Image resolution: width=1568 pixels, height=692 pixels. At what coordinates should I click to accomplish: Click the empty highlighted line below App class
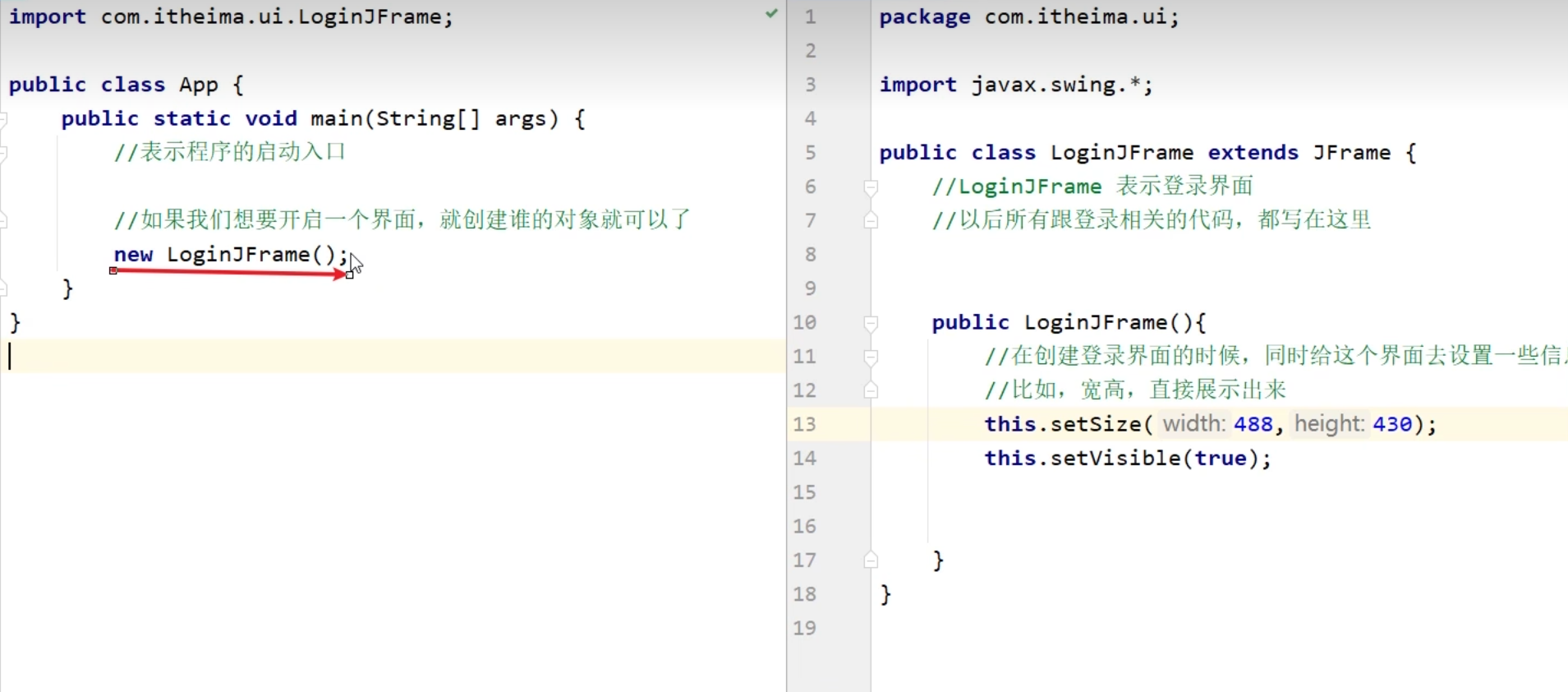394,357
